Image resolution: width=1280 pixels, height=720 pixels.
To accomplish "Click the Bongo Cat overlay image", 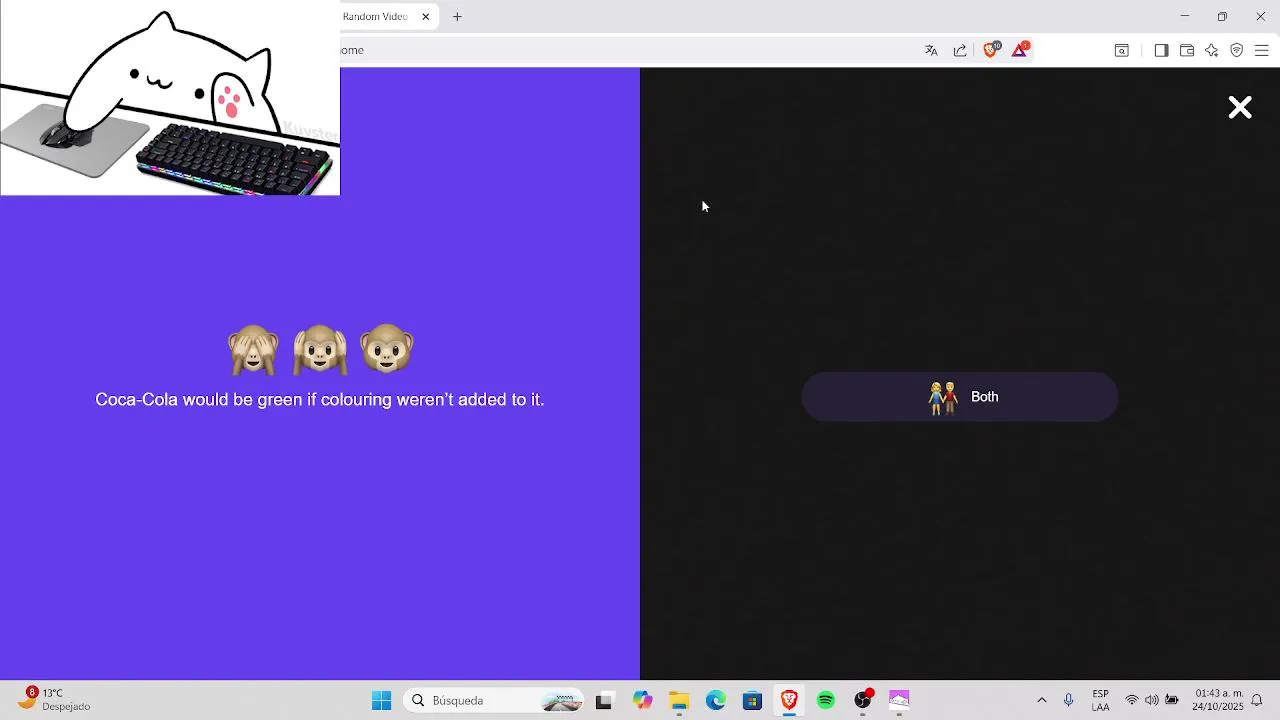I will coord(170,98).
